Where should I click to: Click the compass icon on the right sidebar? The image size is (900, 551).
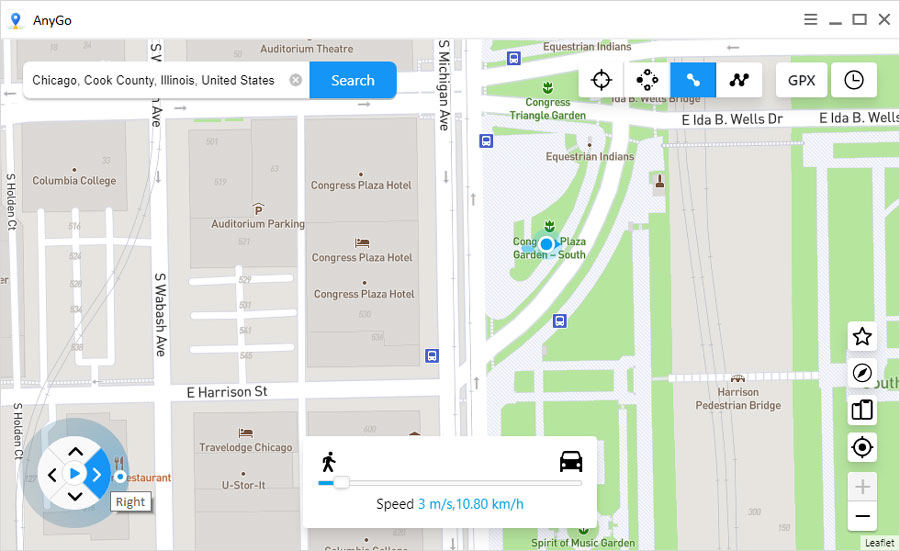tap(862, 373)
